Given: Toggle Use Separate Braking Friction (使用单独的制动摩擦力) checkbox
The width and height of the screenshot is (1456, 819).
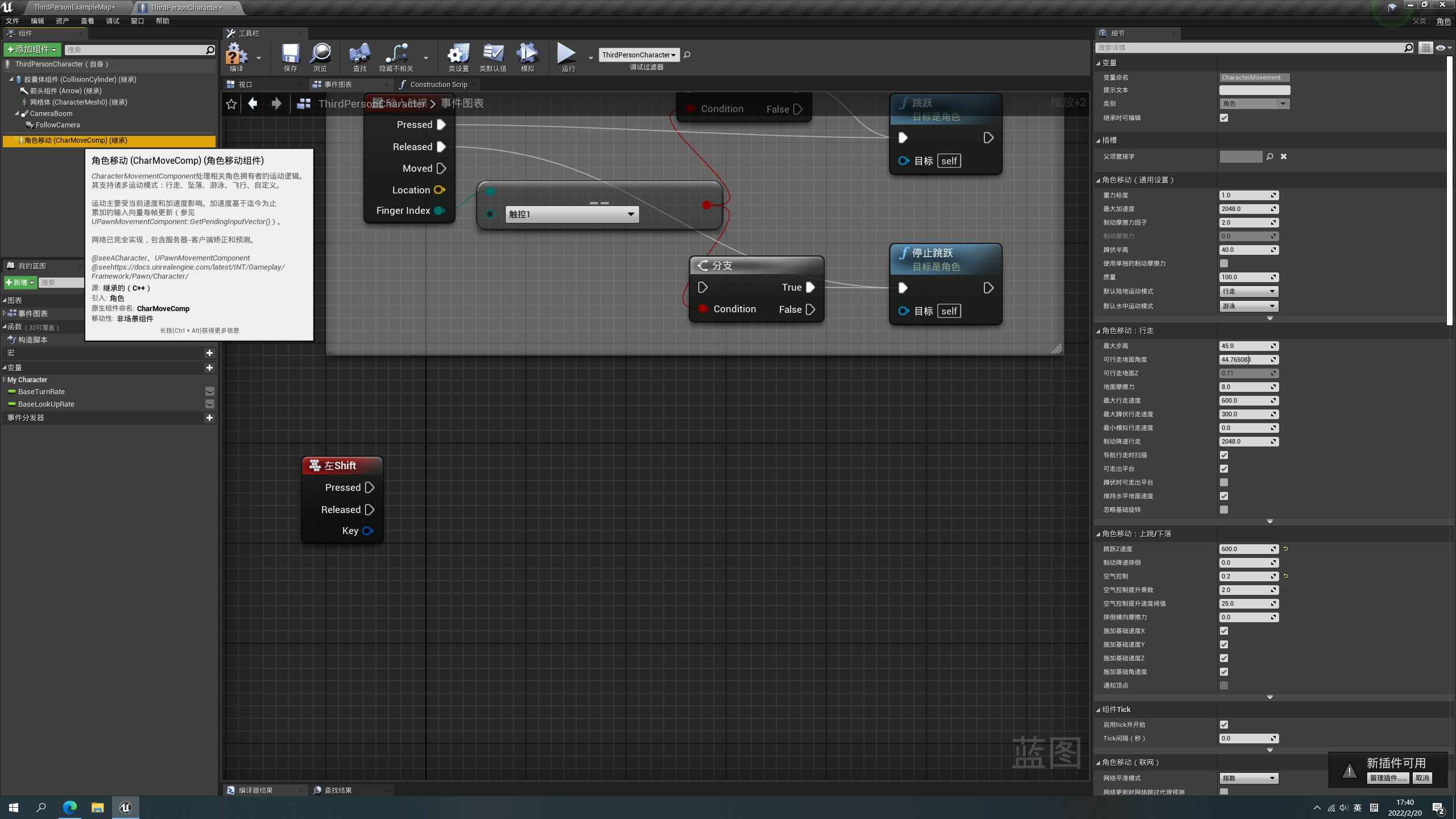Looking at the screenshot, I should [x=1224, y=263].
